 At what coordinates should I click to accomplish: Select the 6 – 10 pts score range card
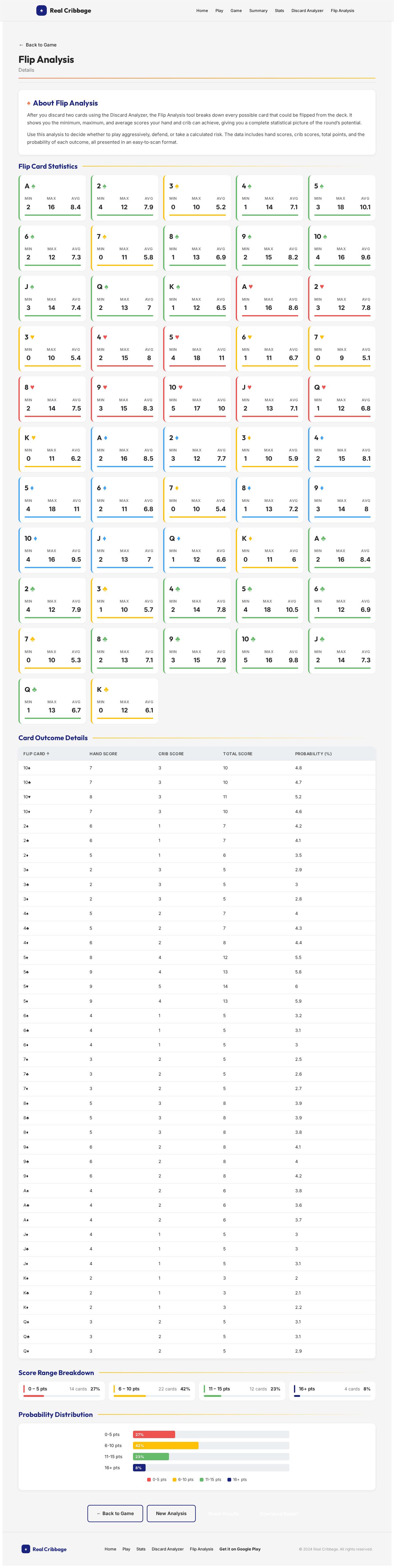pos(152,1391)
